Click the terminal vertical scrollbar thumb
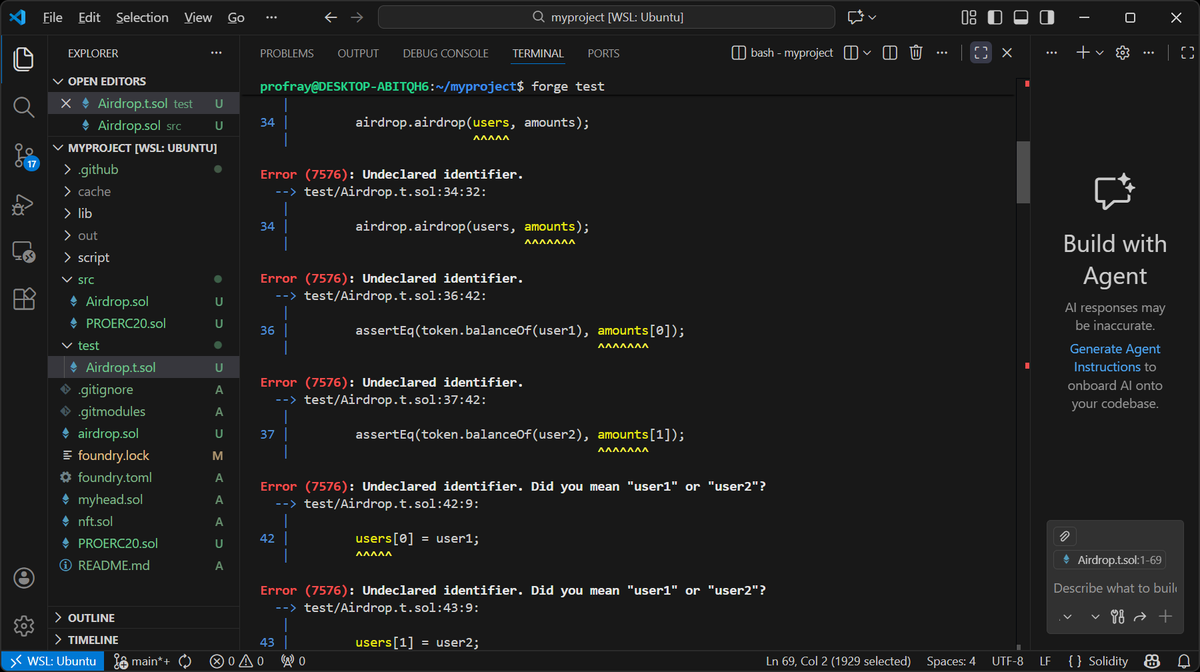The height and width of the screenshot is (672, 1200). coord(1023,172)
